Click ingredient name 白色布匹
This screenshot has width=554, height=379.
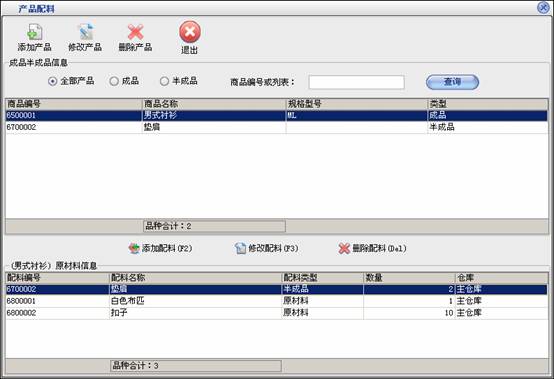(128, 301)
